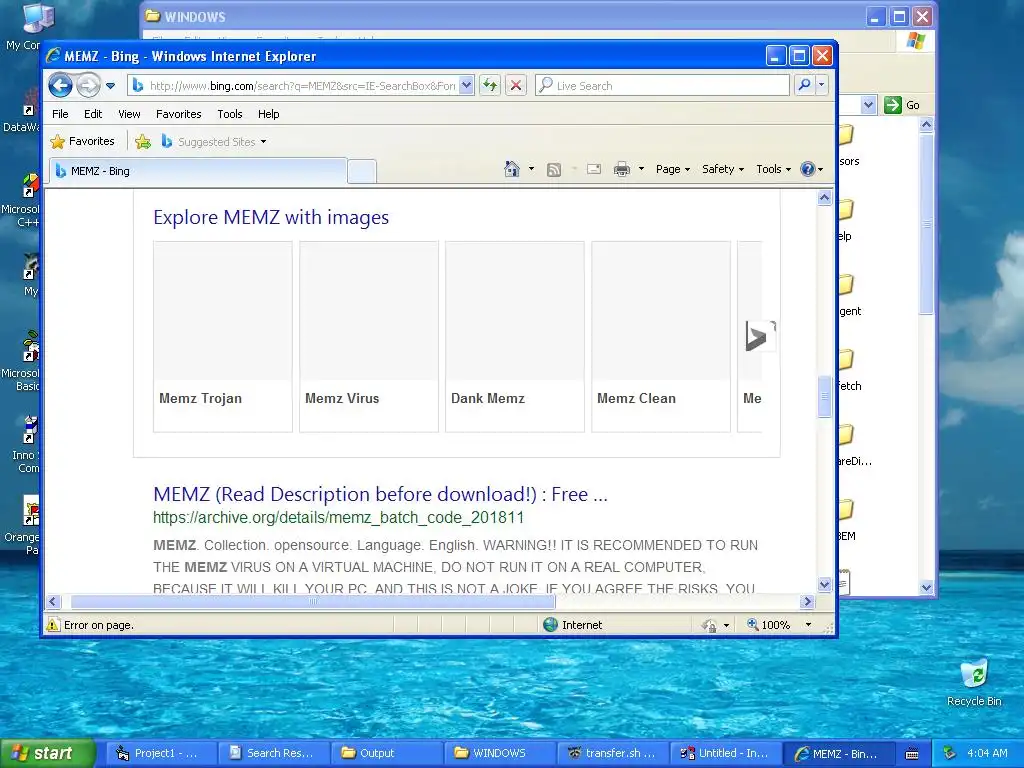Click the Home icon in command bar
The height and width of the screenshot is (768, 1024).
[511, 169]
